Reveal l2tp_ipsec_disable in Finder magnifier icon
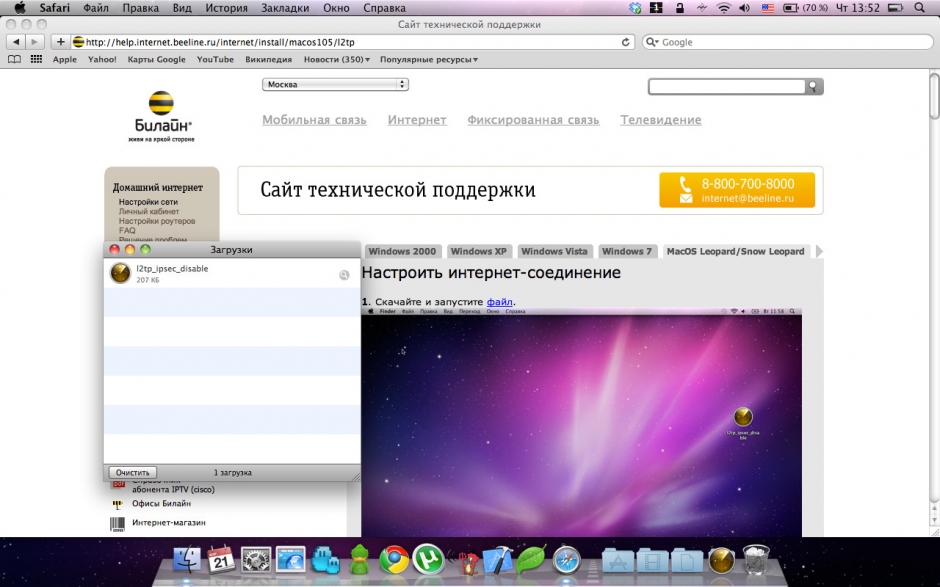940x587 pixels. [344, 275]
